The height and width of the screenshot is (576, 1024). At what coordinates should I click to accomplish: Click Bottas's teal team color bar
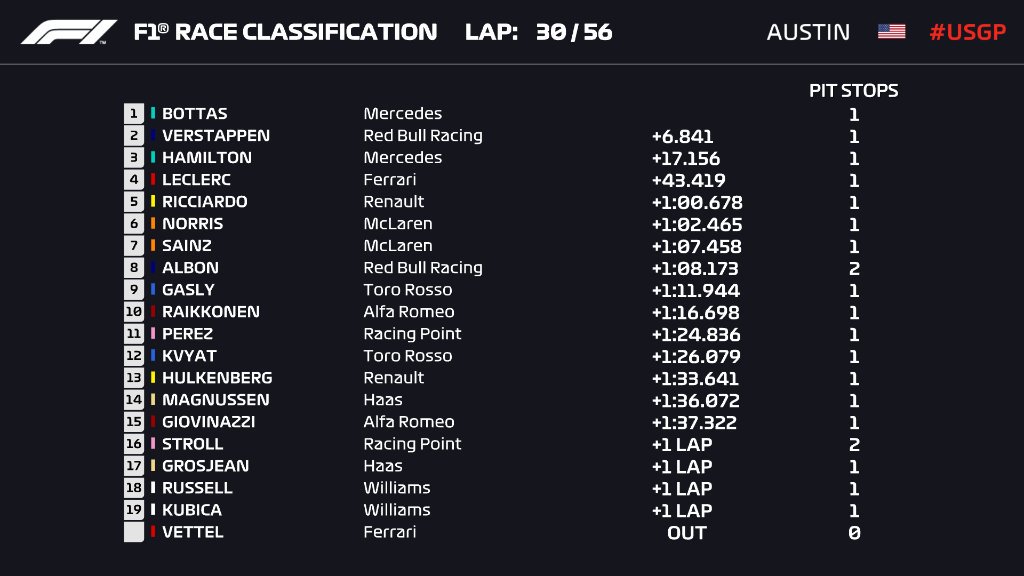coord(153,113)
